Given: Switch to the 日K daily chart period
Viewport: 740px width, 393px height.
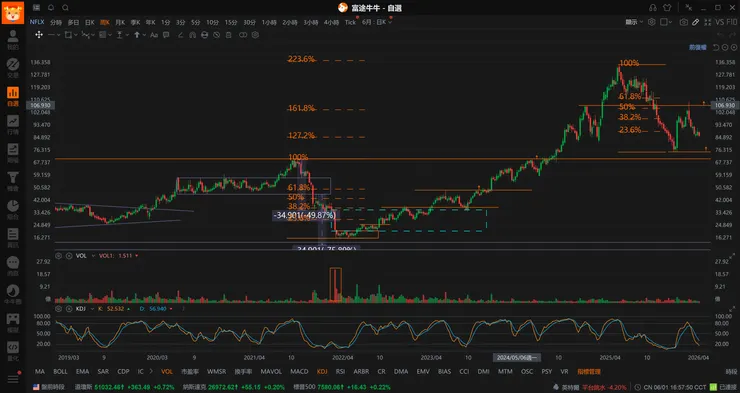Looking at the screenshot, I should (90, 22).
